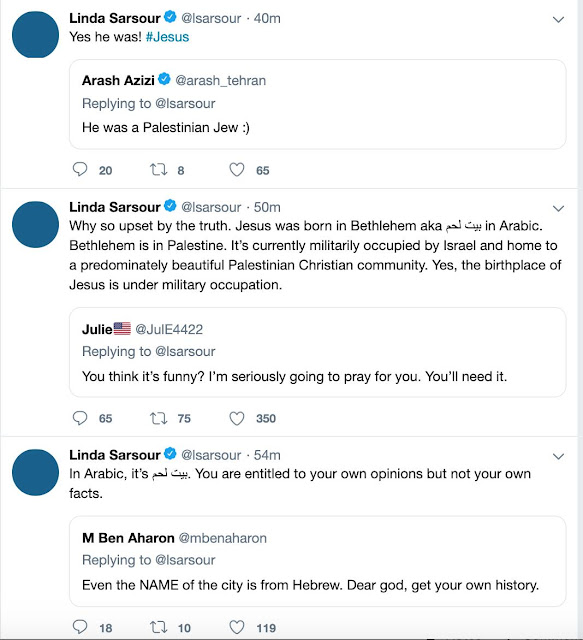Visit the @JulE4422 handle
This screenshot has width=583, height=640.
[169, 329]
